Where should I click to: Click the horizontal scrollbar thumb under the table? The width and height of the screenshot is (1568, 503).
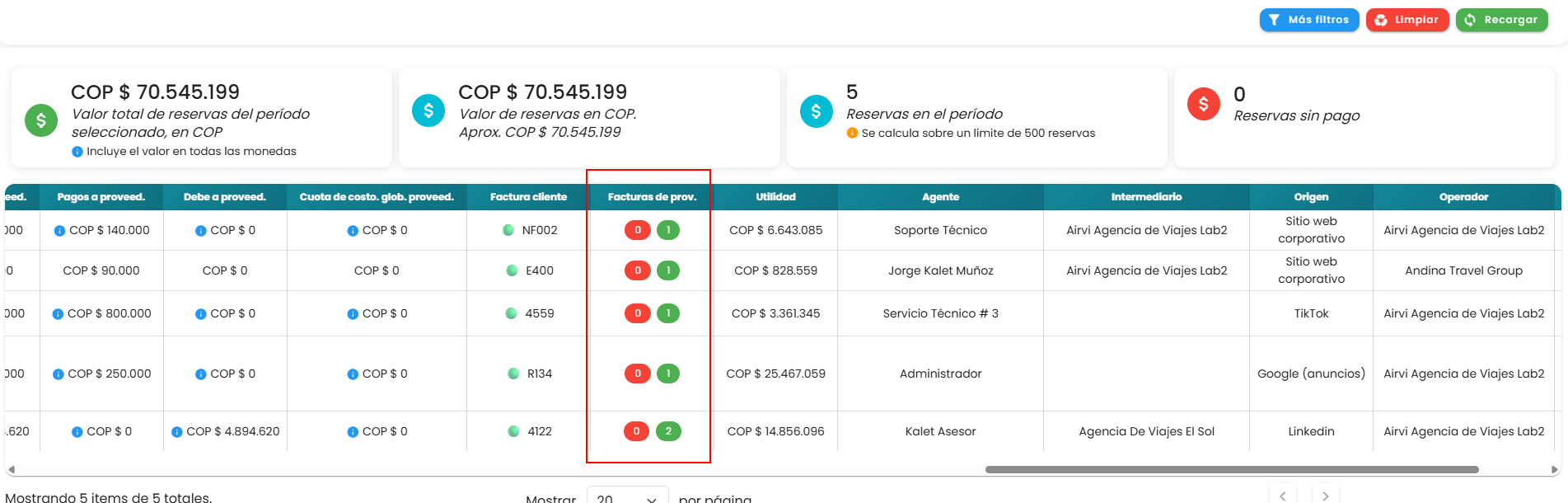(x=1232, y=470)
